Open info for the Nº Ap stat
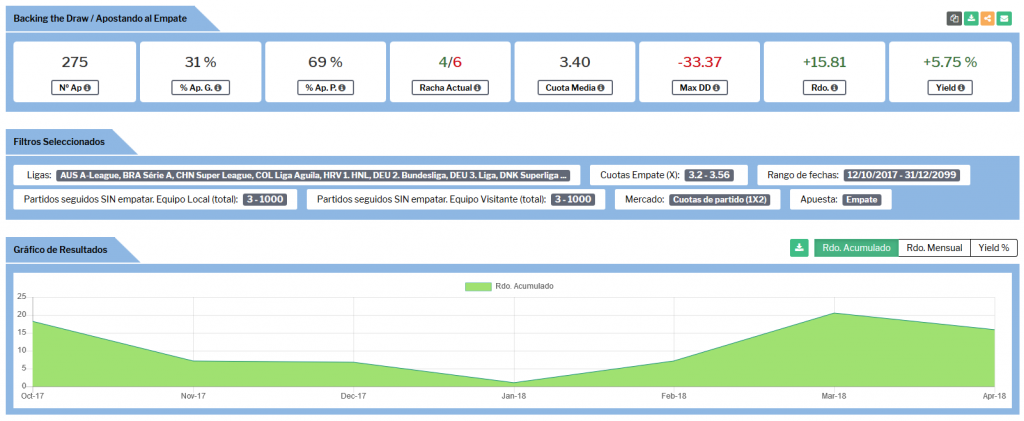The image size is (1024, 421). [x=75, y=88]
